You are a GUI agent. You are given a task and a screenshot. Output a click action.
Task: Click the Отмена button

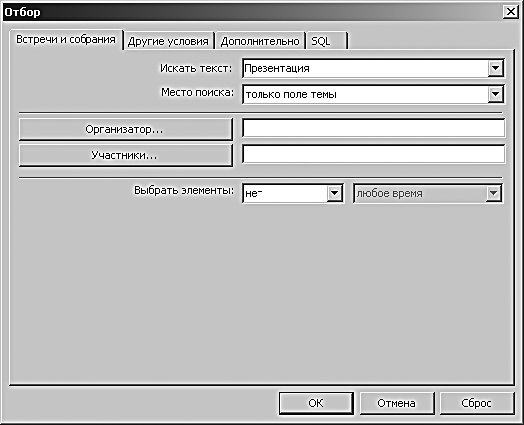click(x=397, y=403)
